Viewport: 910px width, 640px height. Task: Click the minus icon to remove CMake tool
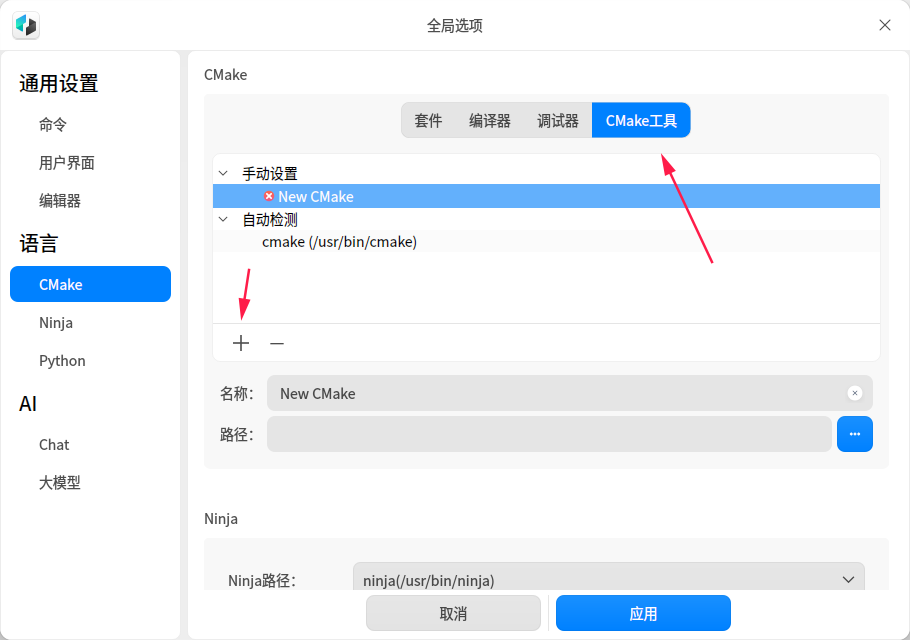[x=277, y=343]
